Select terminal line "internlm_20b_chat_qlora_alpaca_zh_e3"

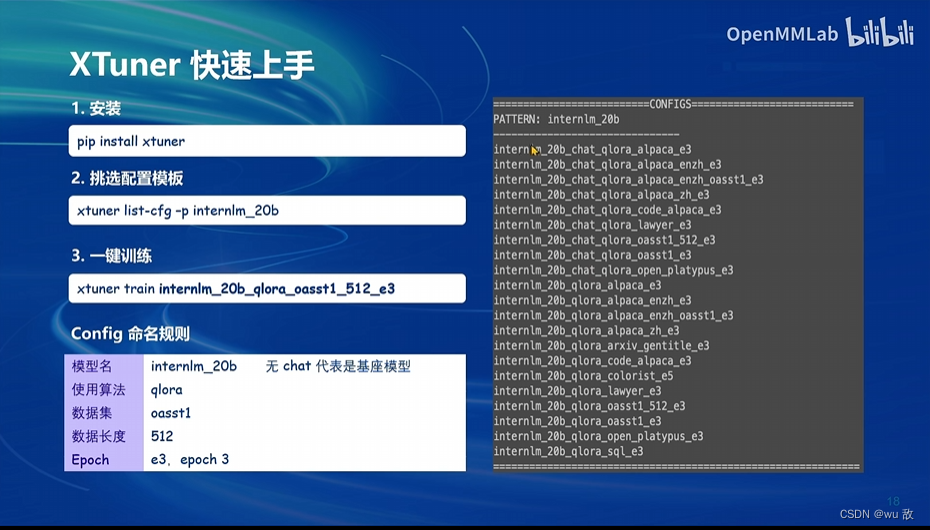(601, 194)
